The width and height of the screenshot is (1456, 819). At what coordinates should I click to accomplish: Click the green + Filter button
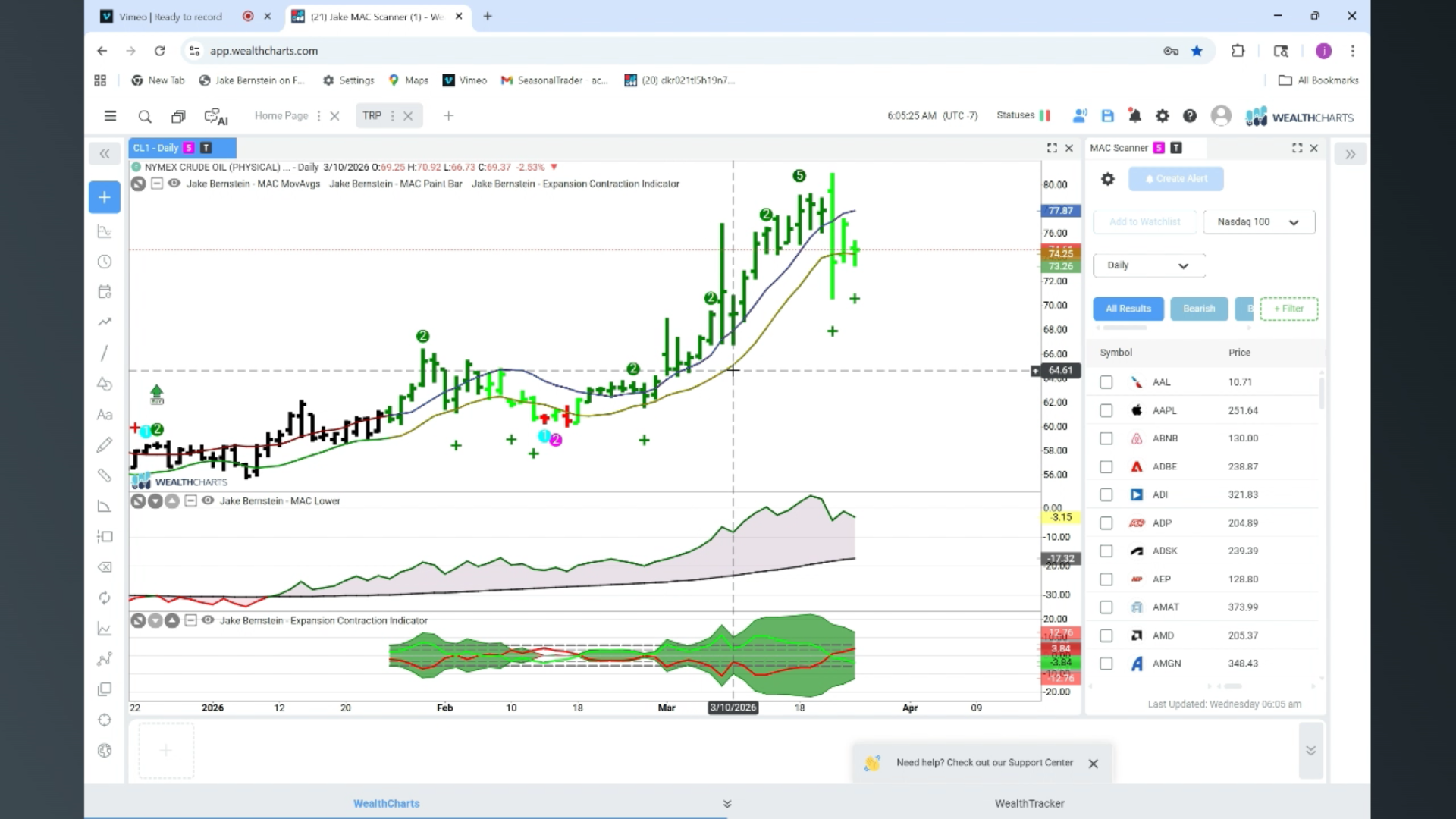pyautogui.click(x=1288, y=309)
